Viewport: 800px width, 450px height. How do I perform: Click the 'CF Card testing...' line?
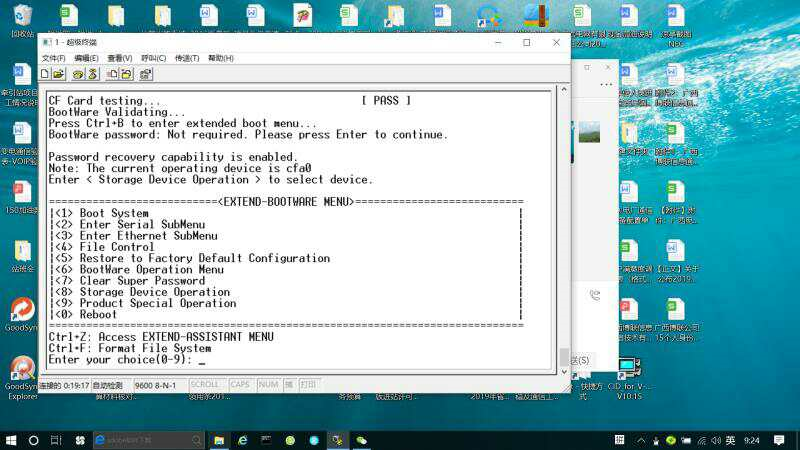click(105, 101)
